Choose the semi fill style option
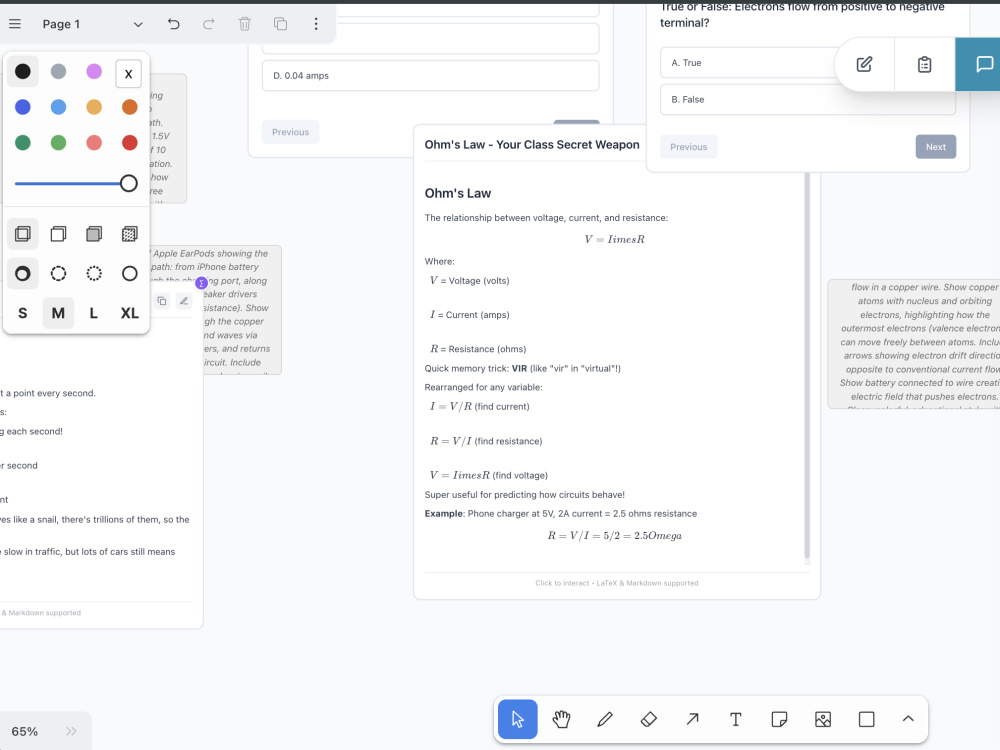Image resolution: width=1000 pixels, height=750 pixels. 58,234
